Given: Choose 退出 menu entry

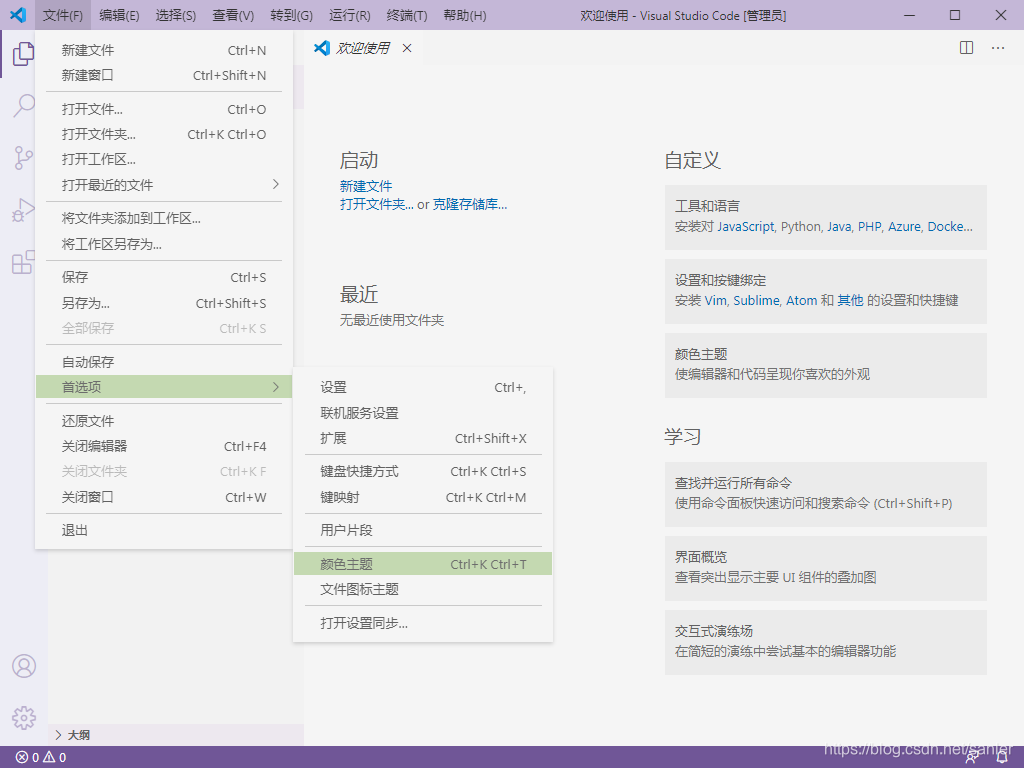Looking at the screenshot, I should 164,530.
